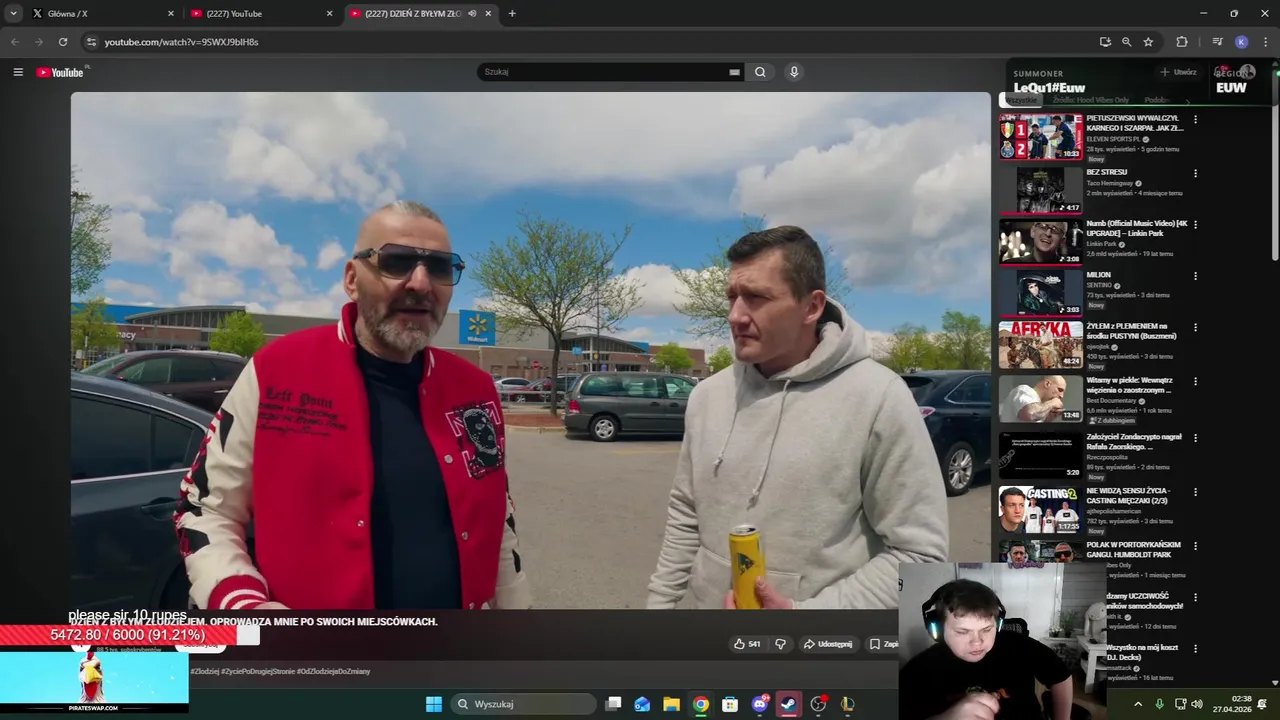Go to YouTube home via logo

tap(61, 72)
